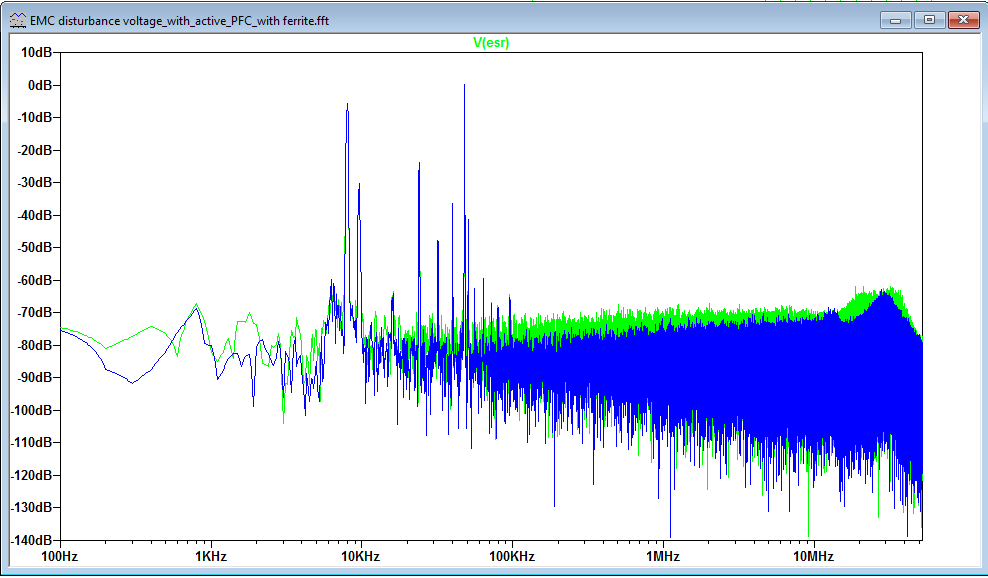Click the 10MHz frequency axis label
This screenshot has height=578, width=988.
(813, 557)
